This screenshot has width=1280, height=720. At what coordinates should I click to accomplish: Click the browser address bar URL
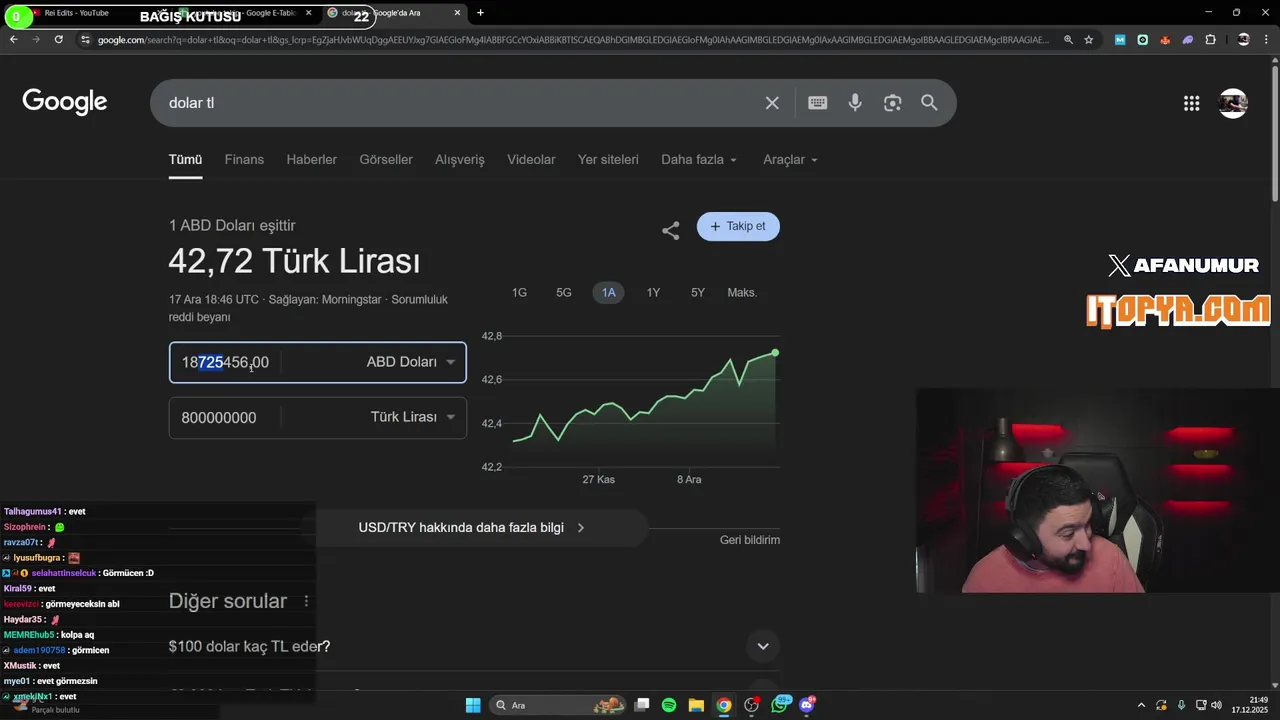click(573, 39)
